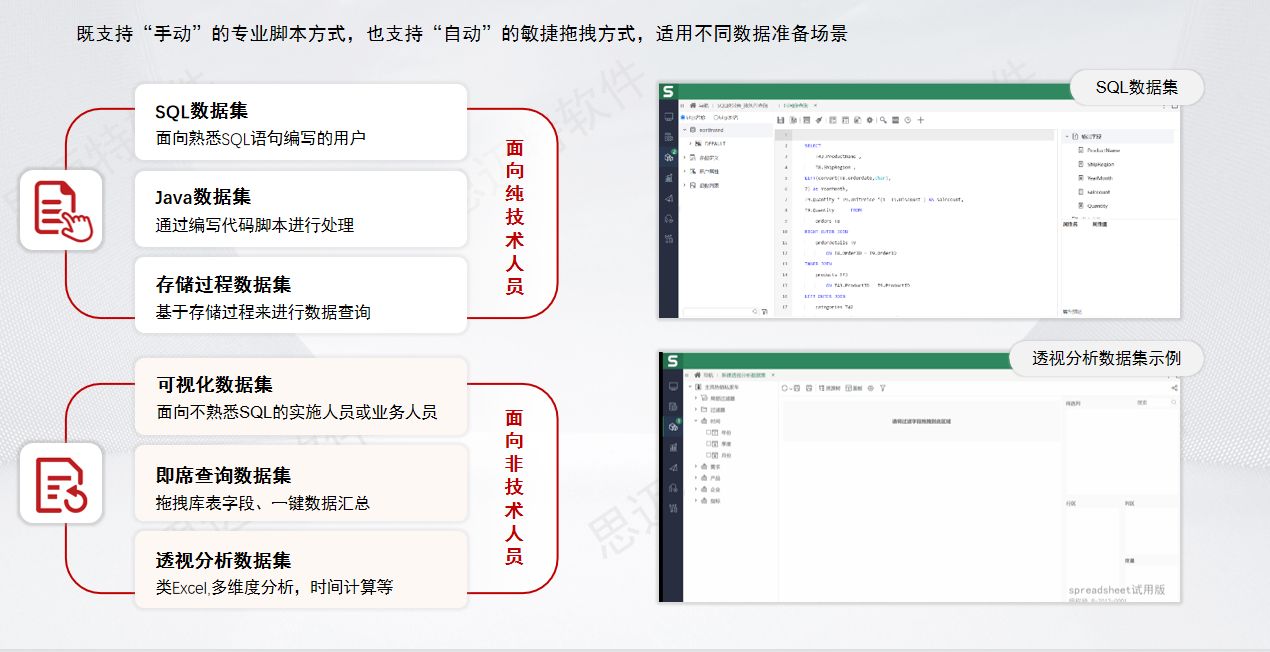
Task: Click the S logo in SQL dataset screenshot
Action: 667,91
